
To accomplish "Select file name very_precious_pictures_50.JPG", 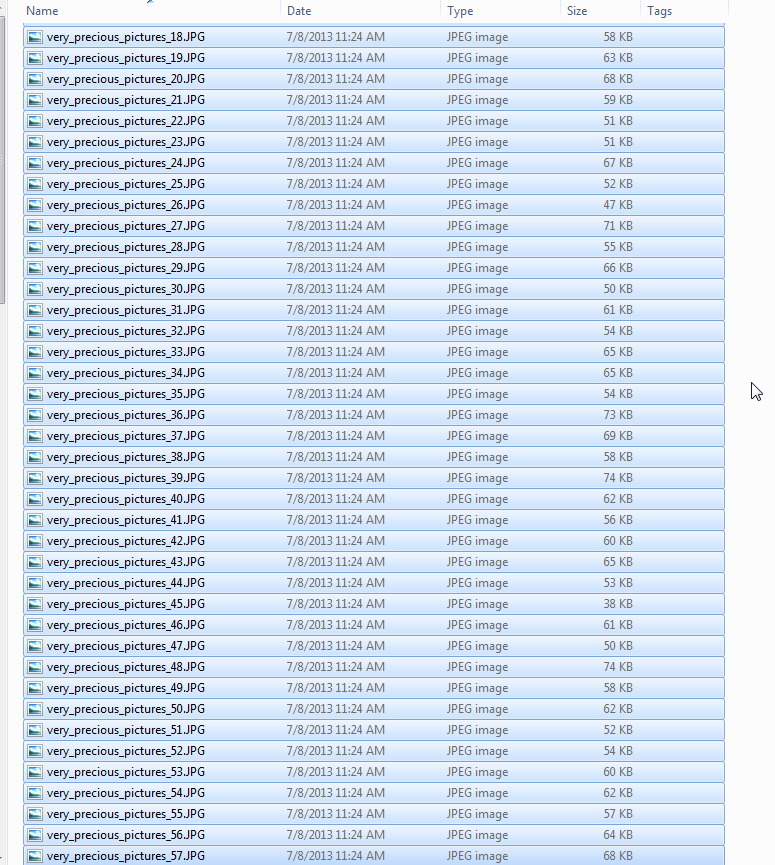I will tap(126, 709).
